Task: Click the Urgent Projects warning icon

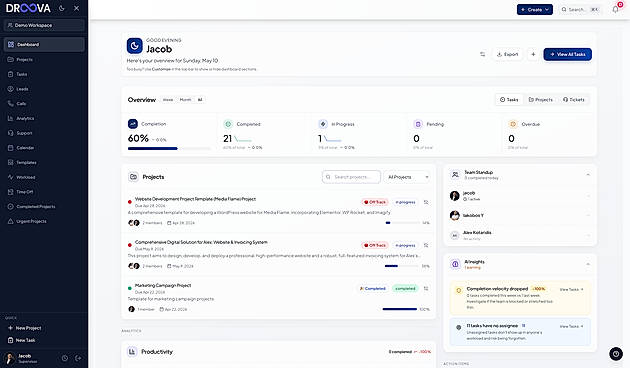Action: tap(10, 221)
